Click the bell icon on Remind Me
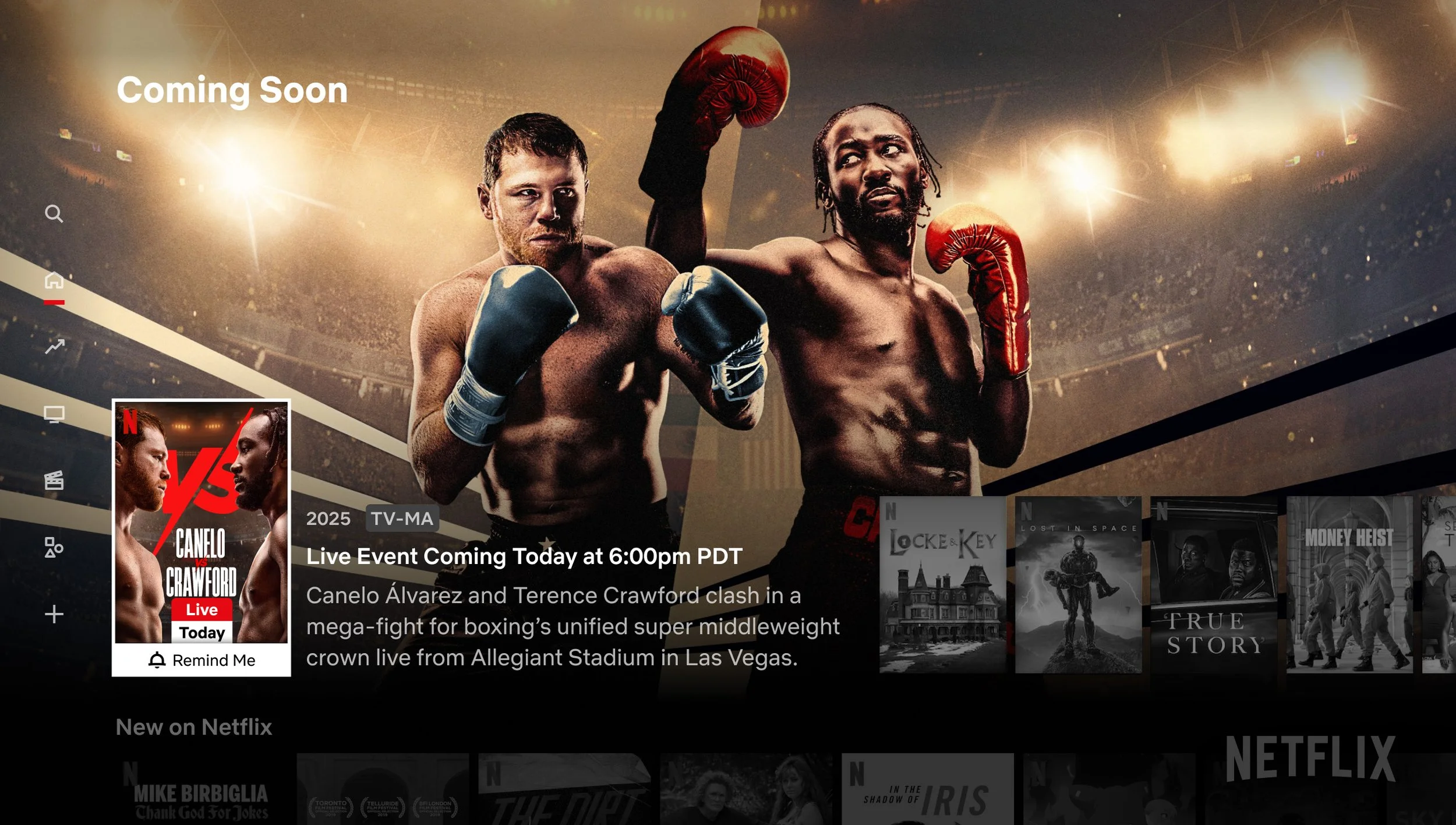This screenshot has width=1456, height=825. tap(157, 660)
